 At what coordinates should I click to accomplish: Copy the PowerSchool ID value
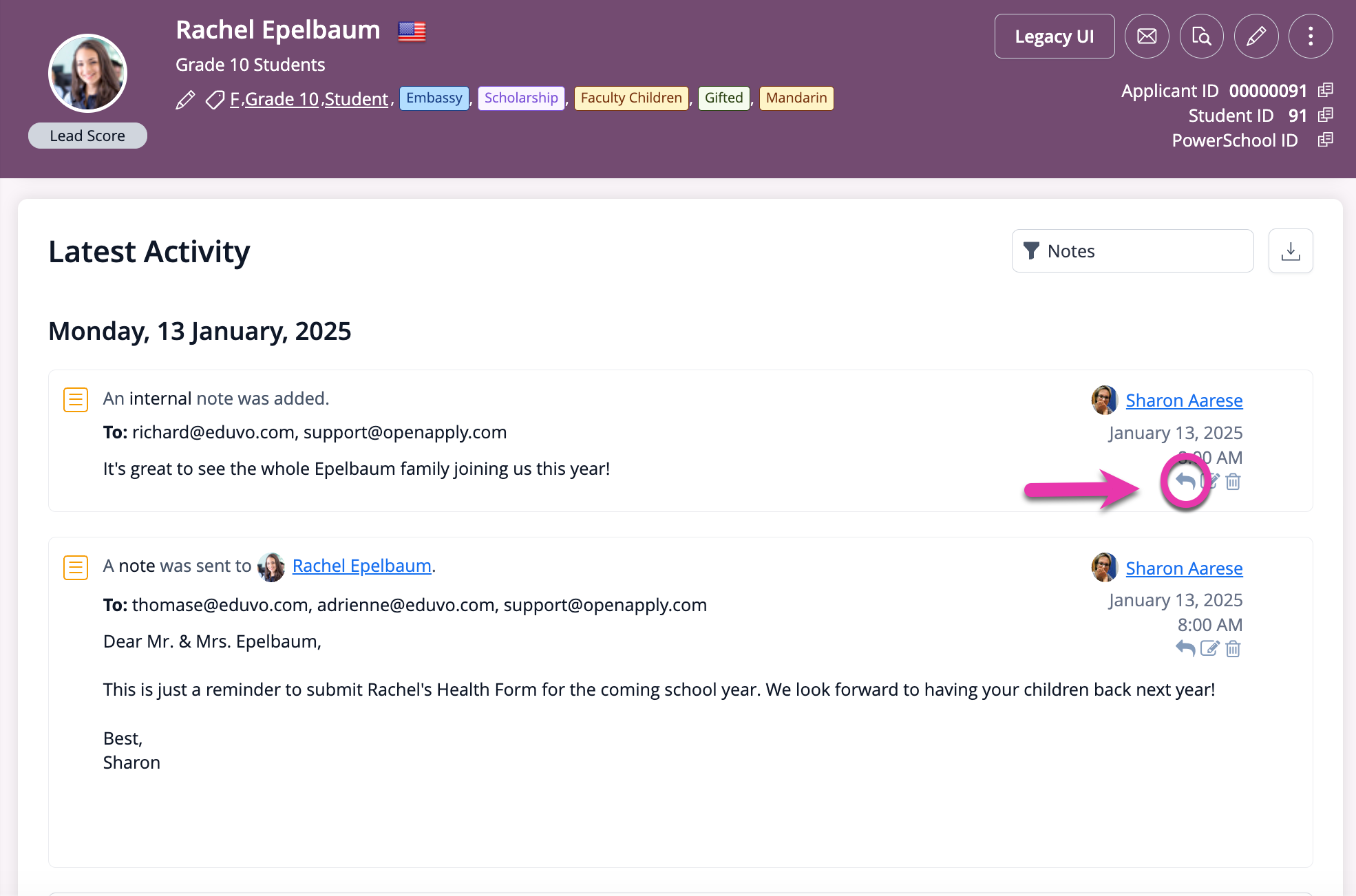tap(1325, 140)
